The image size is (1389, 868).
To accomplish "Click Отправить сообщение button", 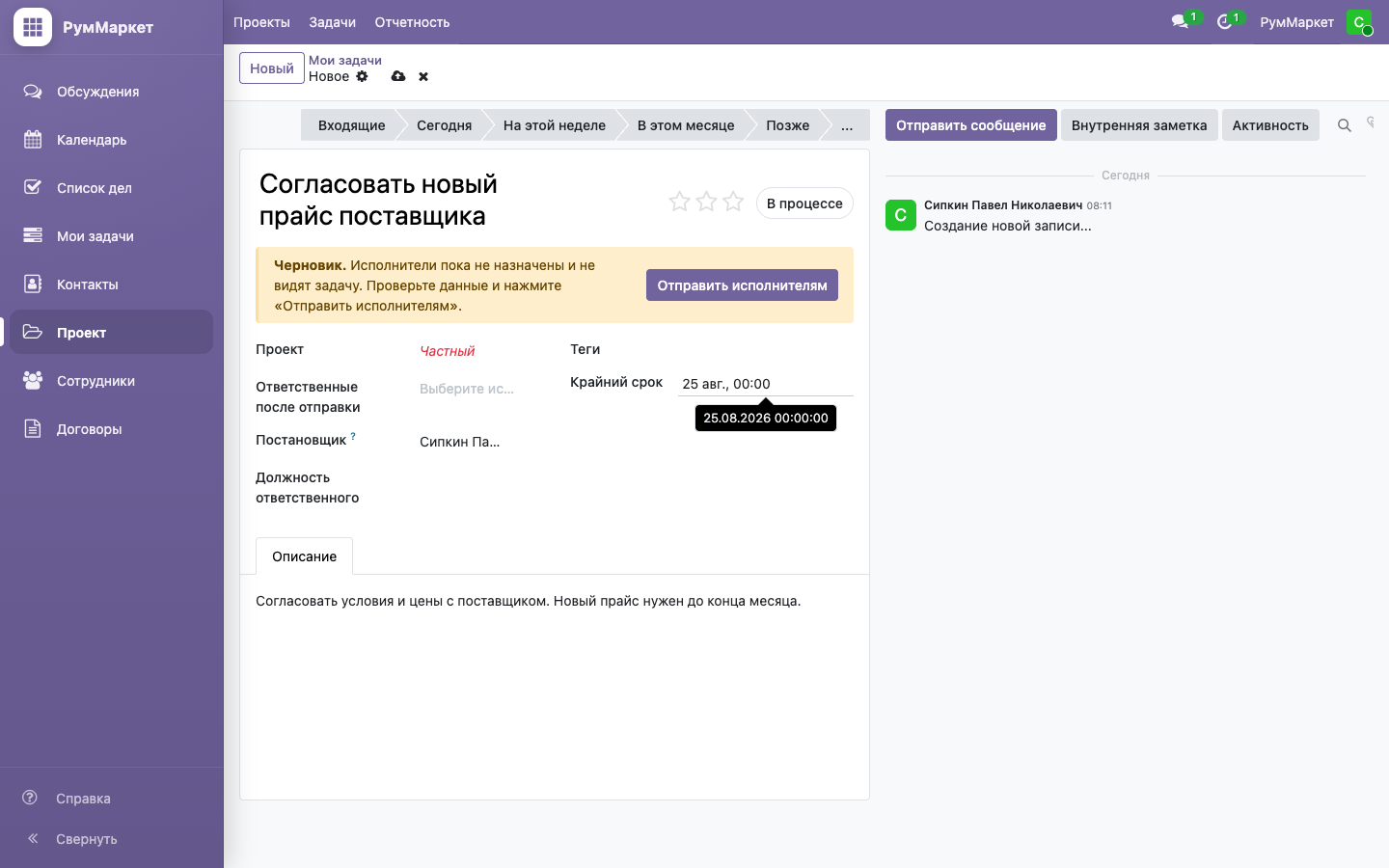I will 970,125.
